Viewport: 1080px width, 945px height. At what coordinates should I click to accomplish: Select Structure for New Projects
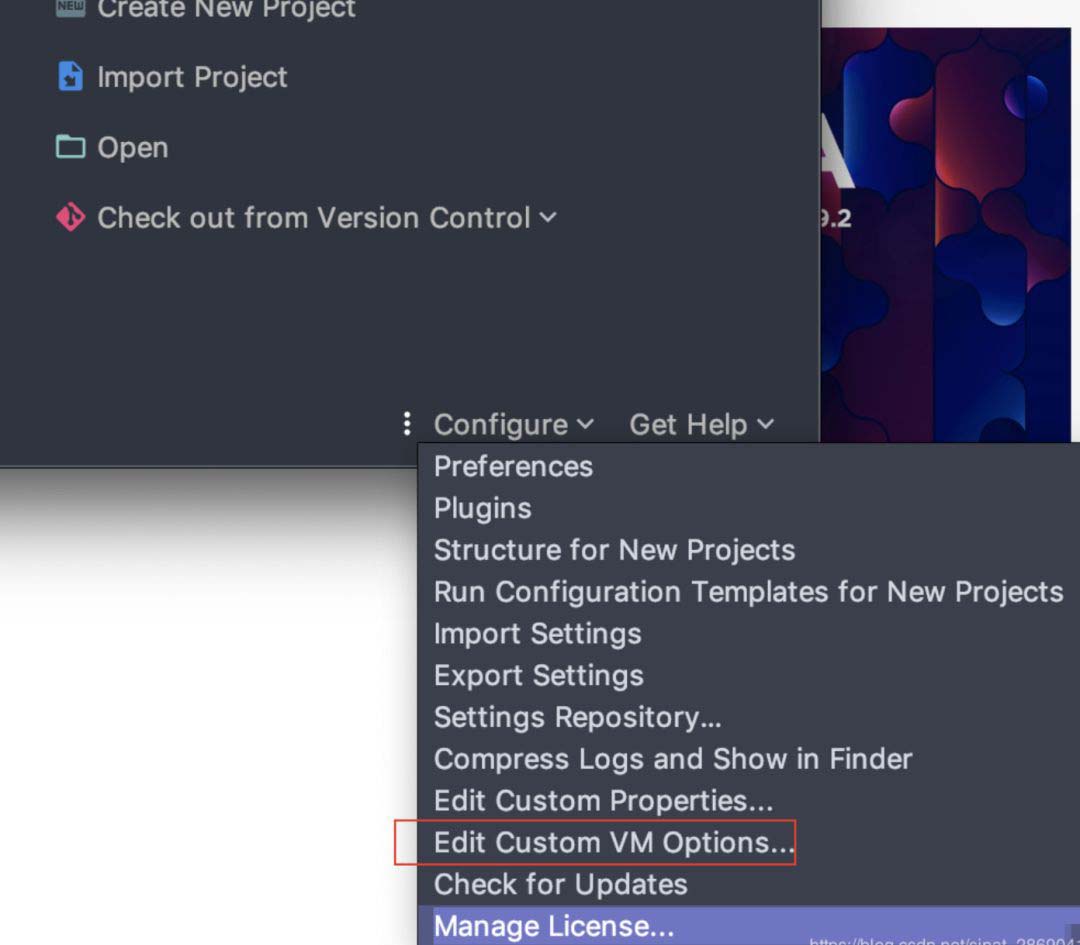[x=614, y=550]
